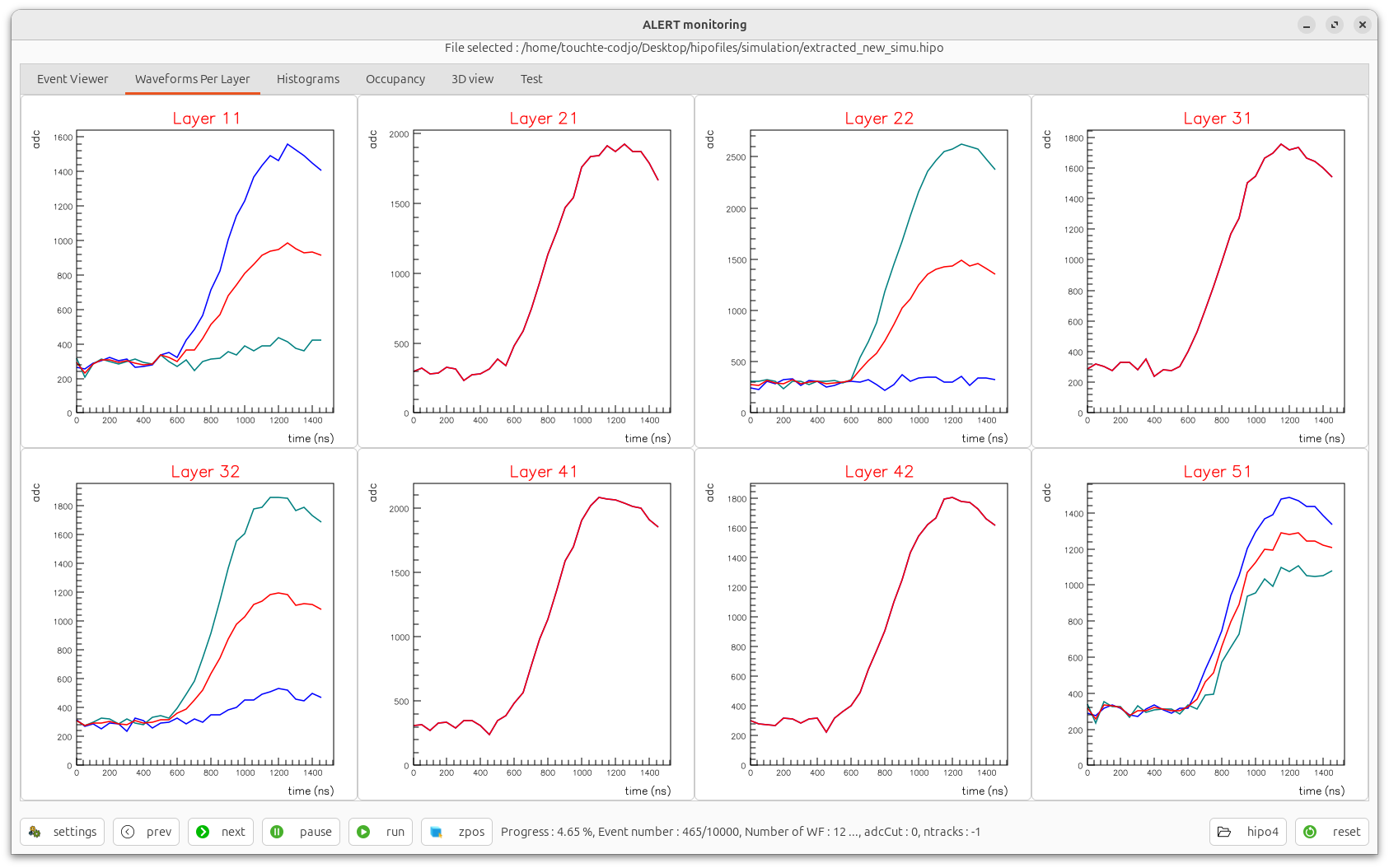Image resolution: width=1389 pixels, height=868 pixels.
Task: Click the Layer 41 time (ns) axis label
Action: click(x=648, y=791)
